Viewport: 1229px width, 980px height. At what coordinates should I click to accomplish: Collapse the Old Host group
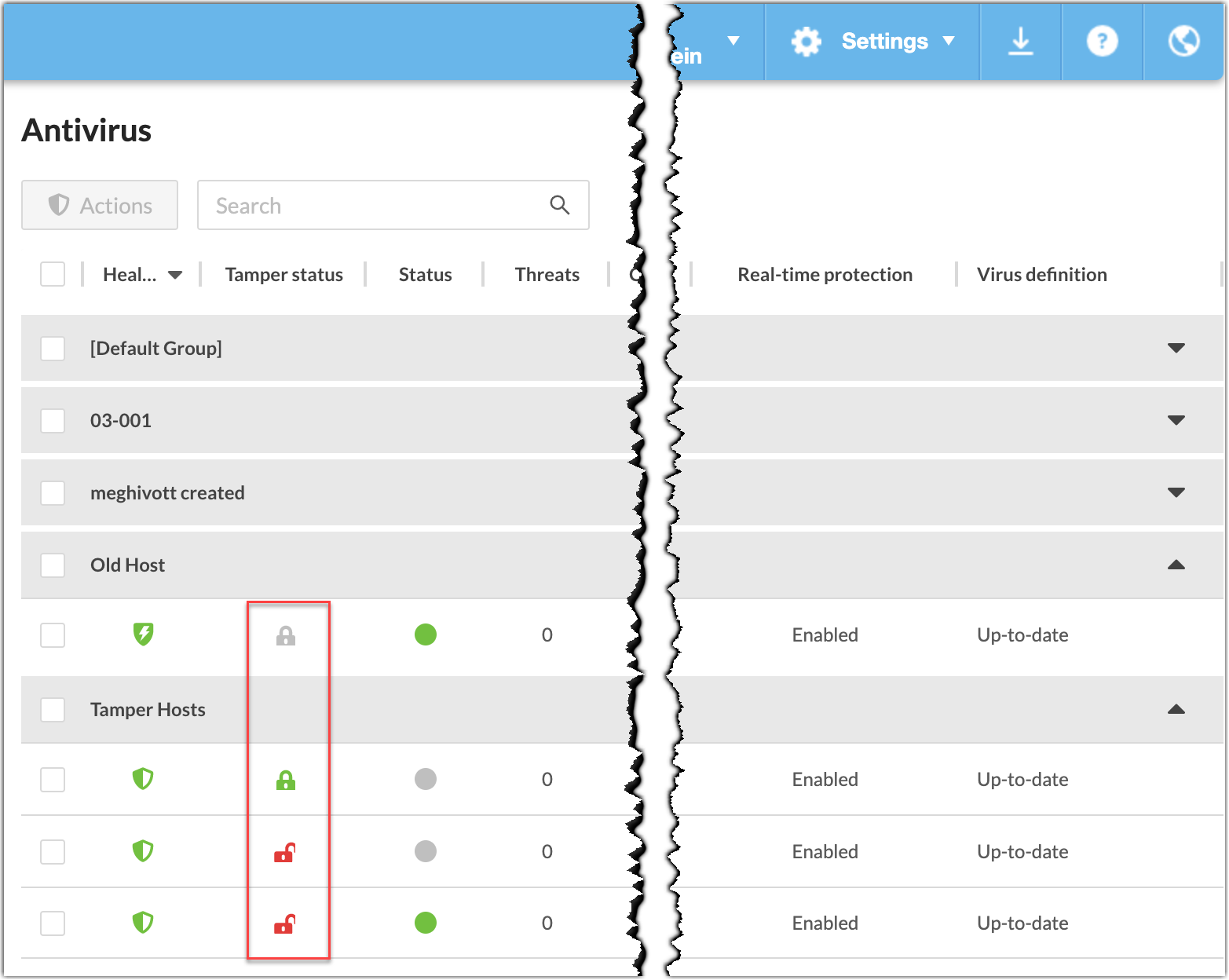pos(1176,565)
